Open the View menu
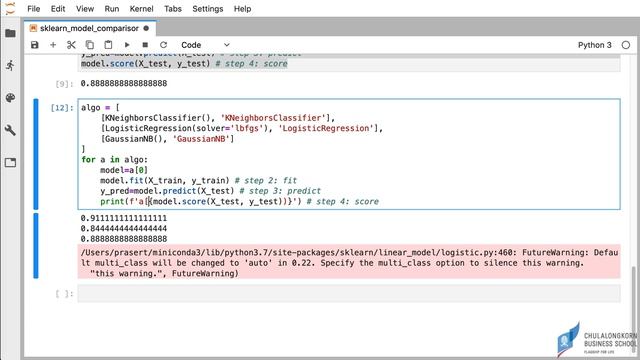The height and width of the screenshot is (360, 640). tap(85, 9)
